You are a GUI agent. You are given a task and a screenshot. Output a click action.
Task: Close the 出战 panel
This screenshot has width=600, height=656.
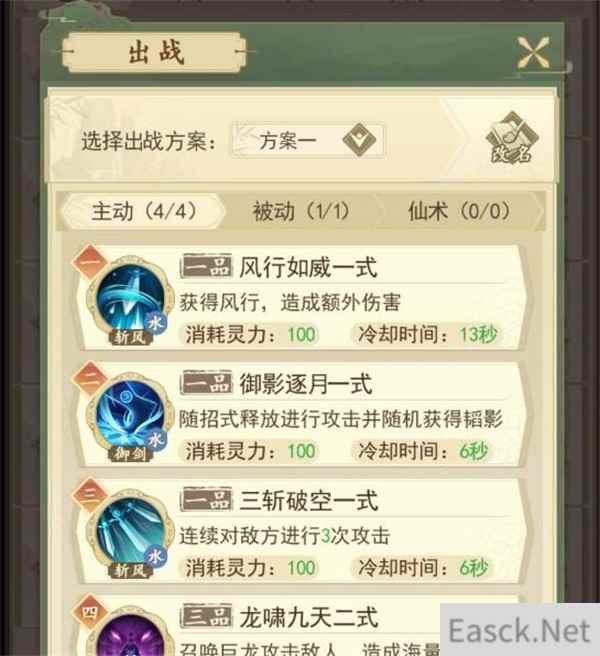click(x=533, y=53)
